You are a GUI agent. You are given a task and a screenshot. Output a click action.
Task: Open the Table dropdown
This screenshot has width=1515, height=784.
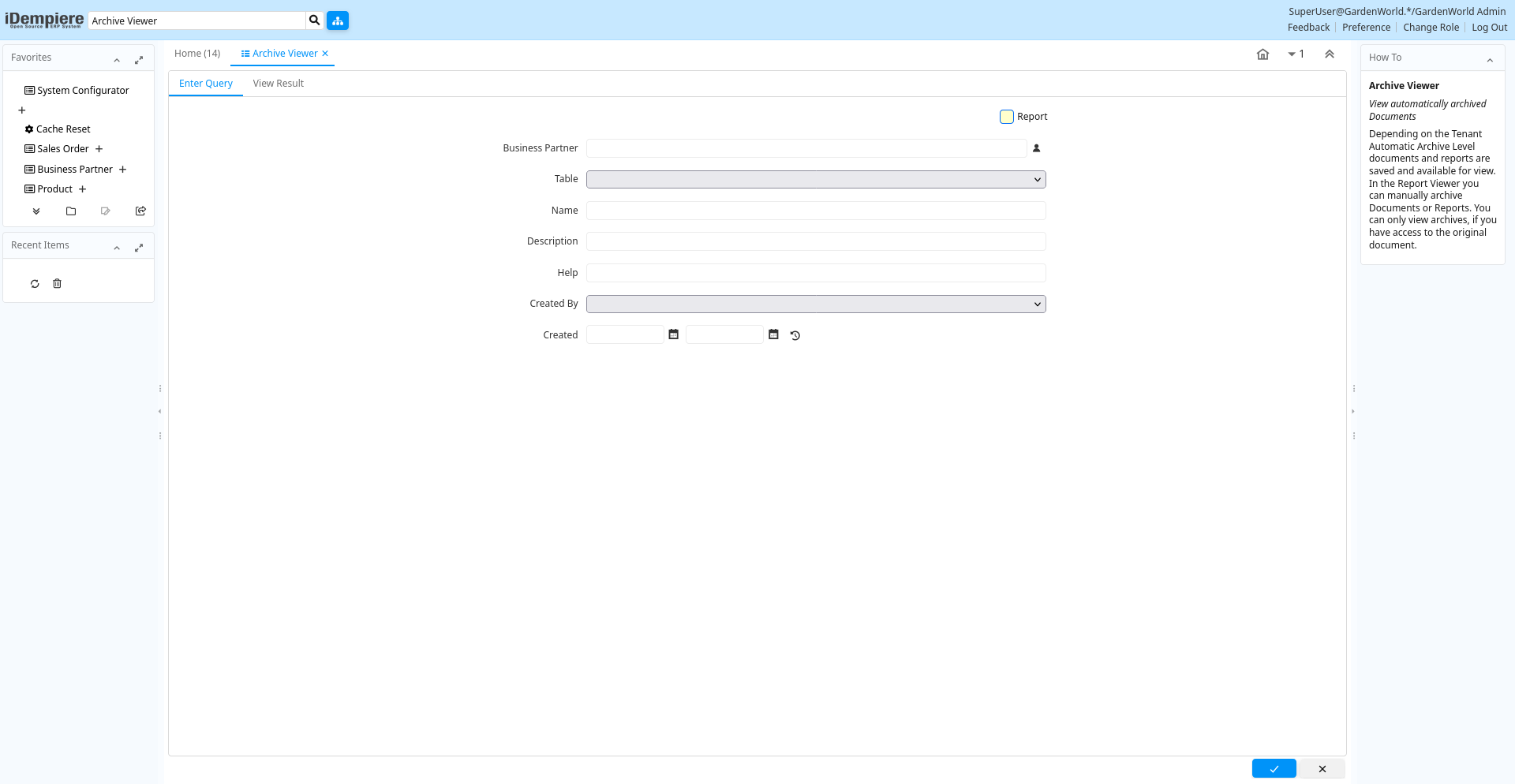[816, 180]
